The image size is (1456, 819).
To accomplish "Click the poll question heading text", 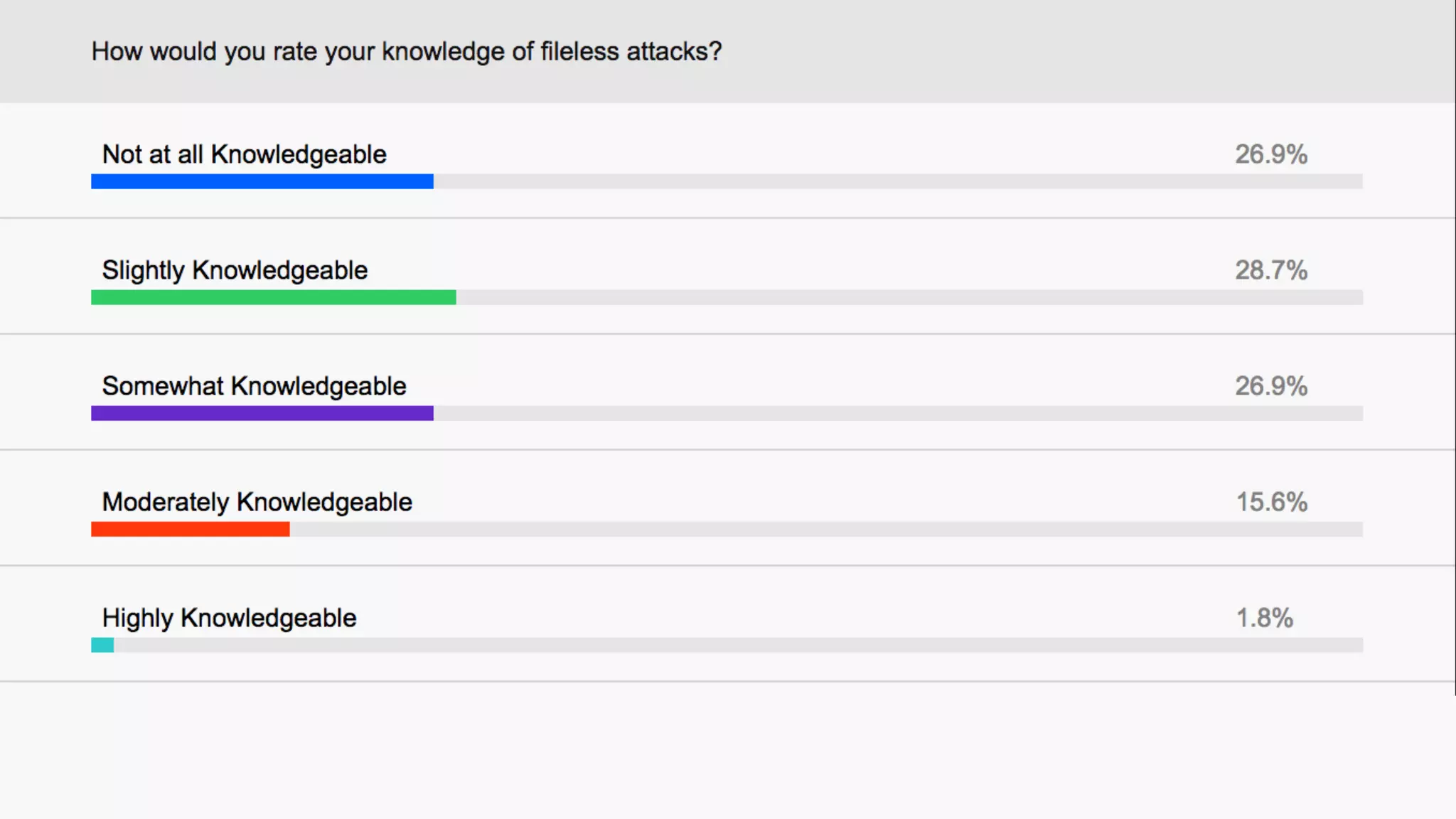I will tap(406, 52).
